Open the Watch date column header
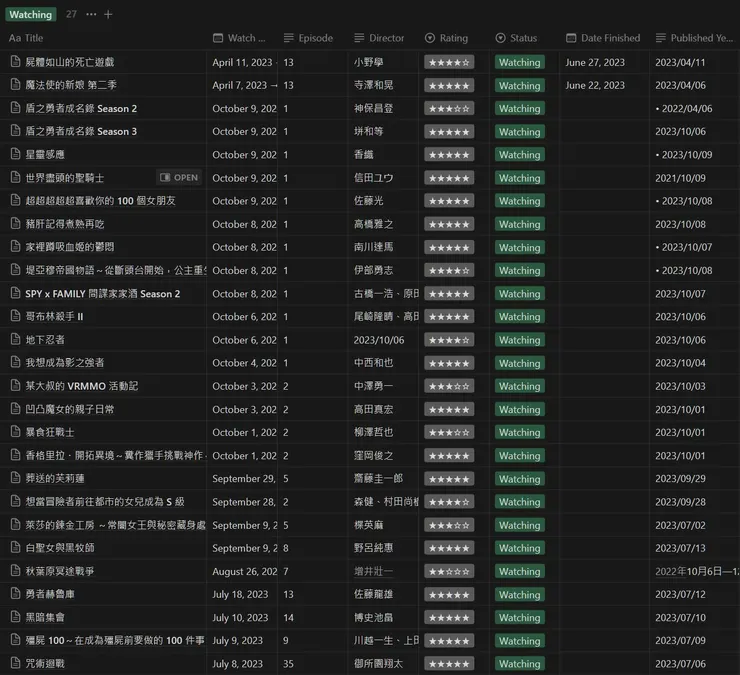This screenshot has height=675, width=740. point(239,38)
